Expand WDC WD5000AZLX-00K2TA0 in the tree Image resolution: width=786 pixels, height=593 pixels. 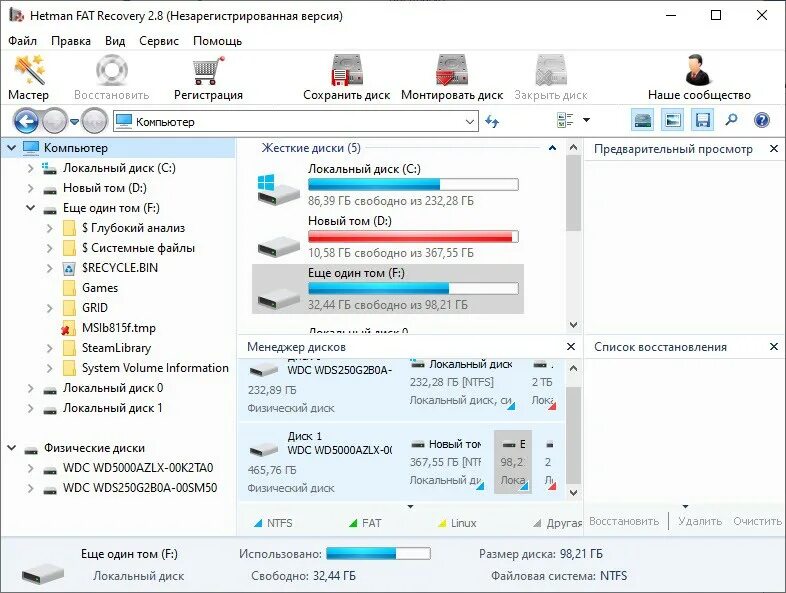coord(31,469)
